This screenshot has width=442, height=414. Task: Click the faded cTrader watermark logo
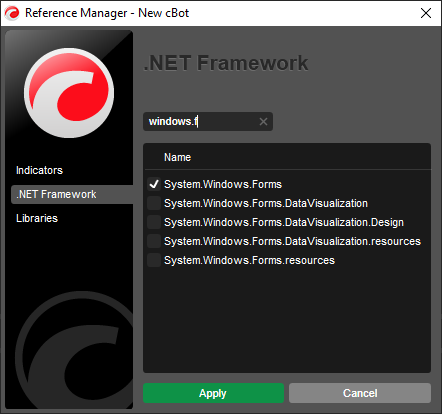click(74, 350)
